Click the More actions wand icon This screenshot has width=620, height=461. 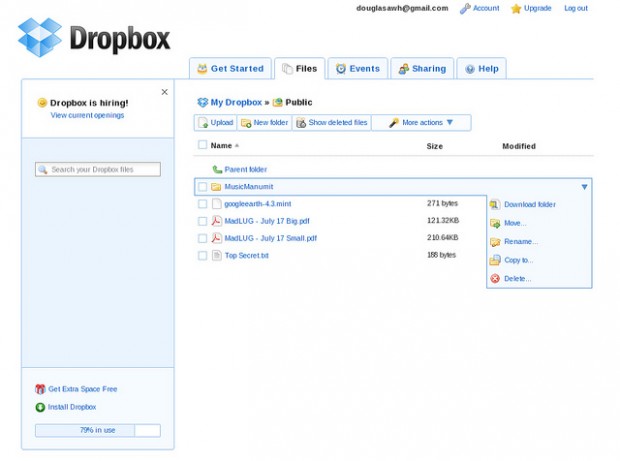[x=394, y=123]
